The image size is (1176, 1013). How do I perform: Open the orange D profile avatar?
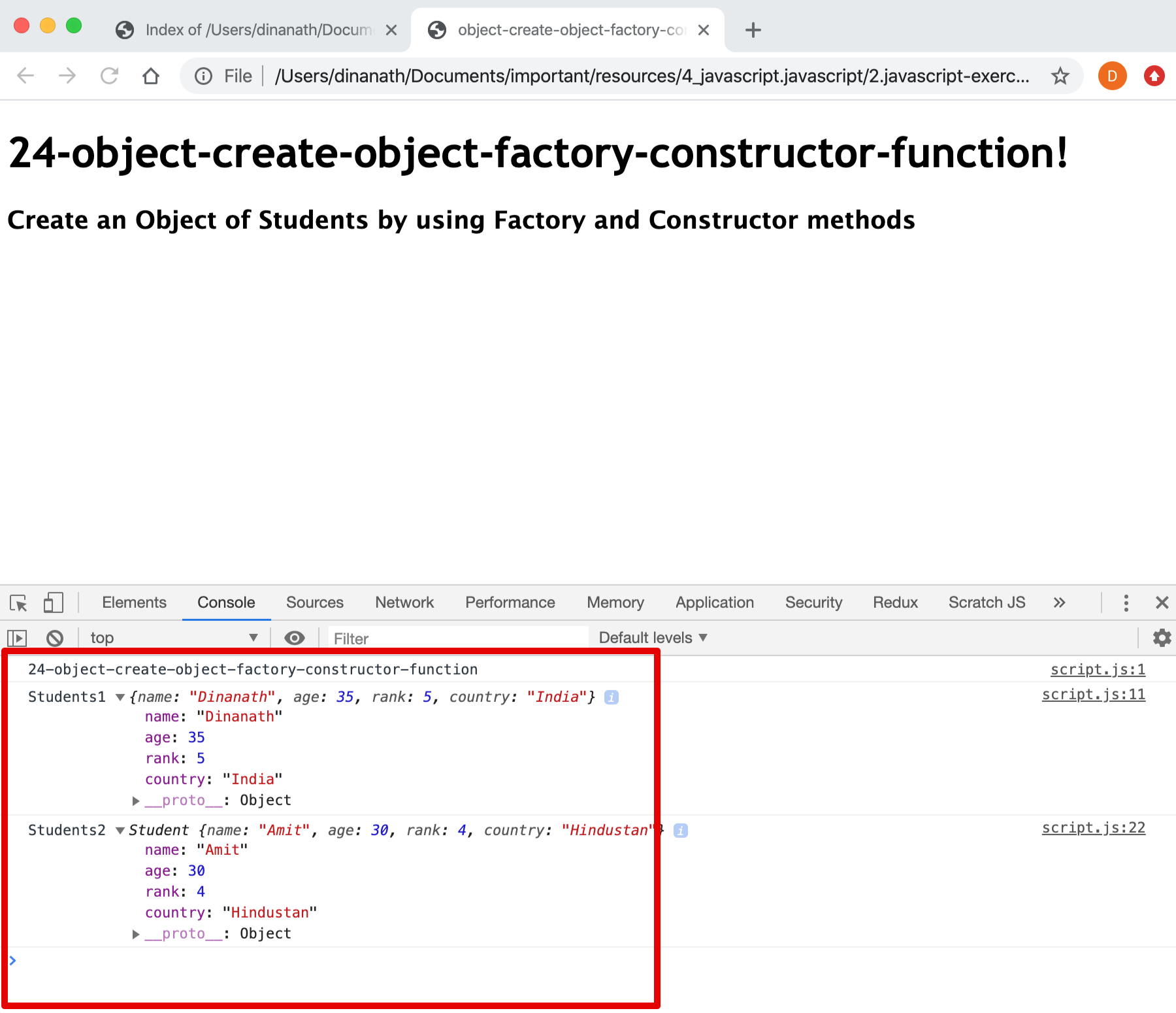tap(1112, 76)
